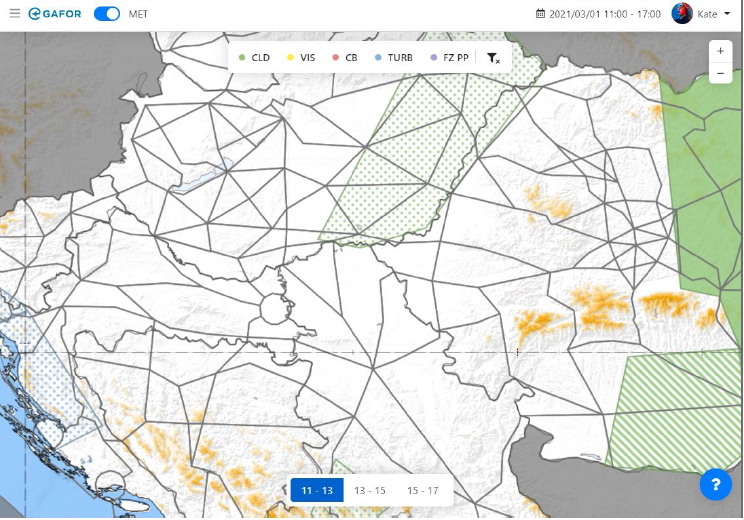Click the red CB dot swatch

(336, 57)
